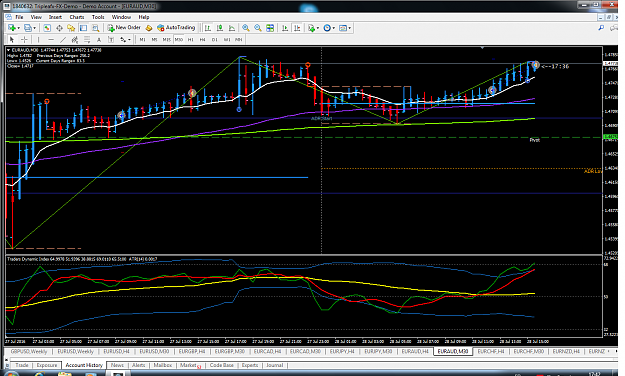Open the tile windows grid icon
625x376 pixels.
point(270,28)
